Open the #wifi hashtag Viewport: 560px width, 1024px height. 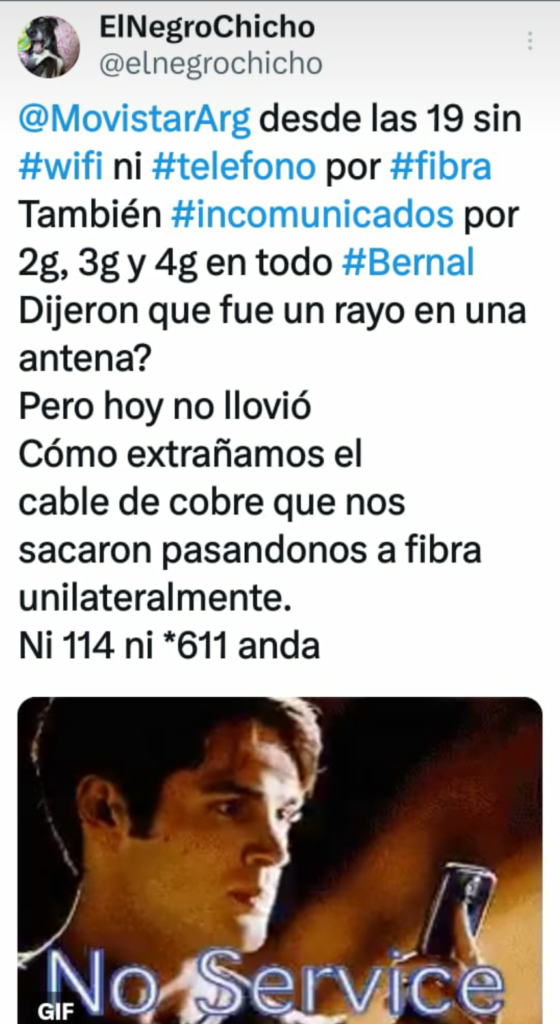pyautogui.click(x=61, y=168)
